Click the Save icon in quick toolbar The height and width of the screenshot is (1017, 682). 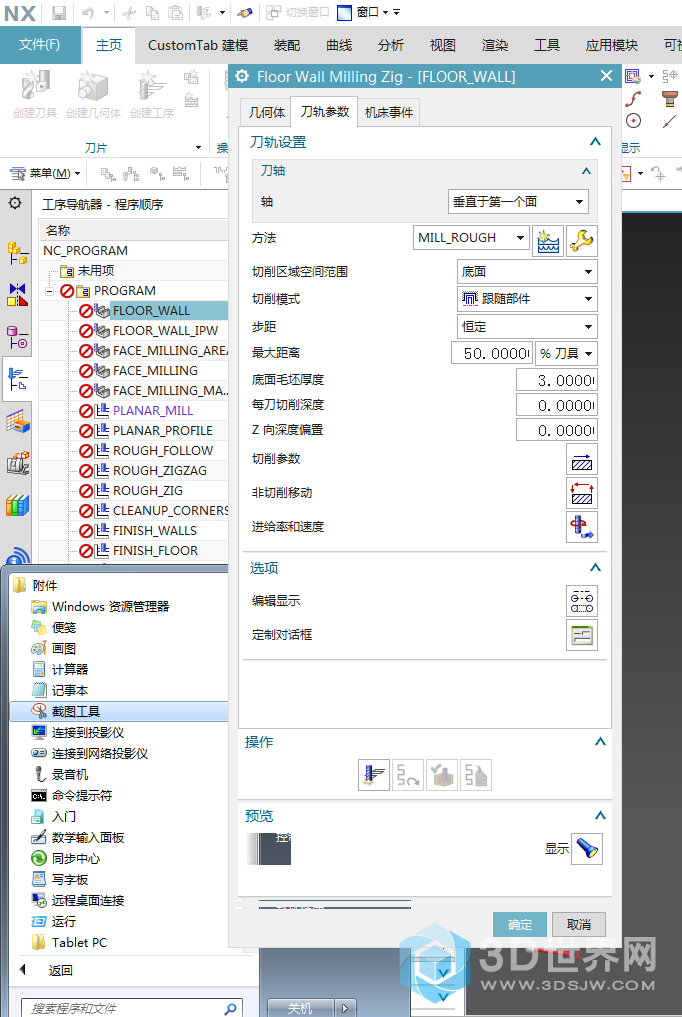[58, 12]
